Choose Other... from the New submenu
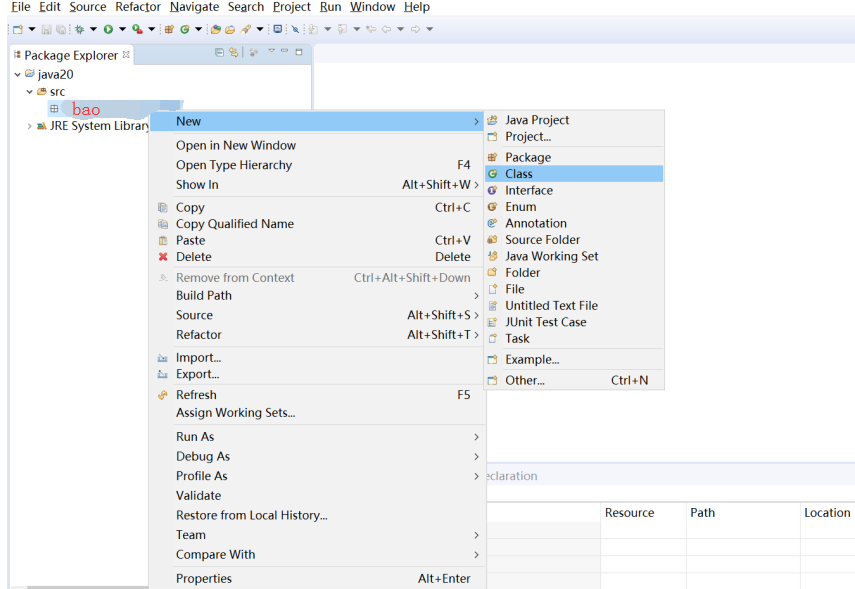Image resolution: width=855 pixels, height=589 pixels. [574, 381]
